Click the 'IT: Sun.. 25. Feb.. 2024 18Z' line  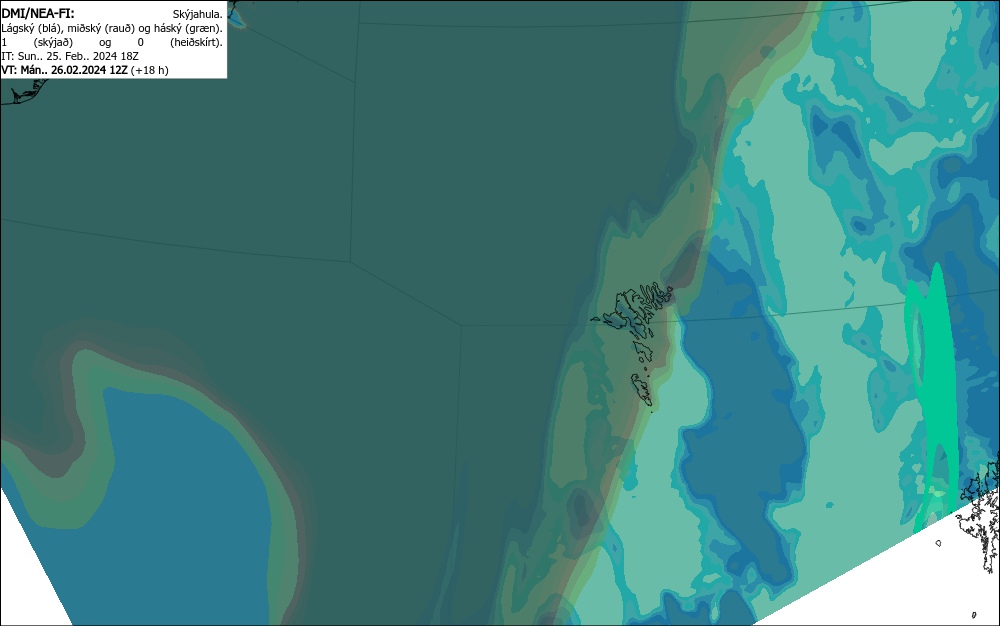point(70,56)
